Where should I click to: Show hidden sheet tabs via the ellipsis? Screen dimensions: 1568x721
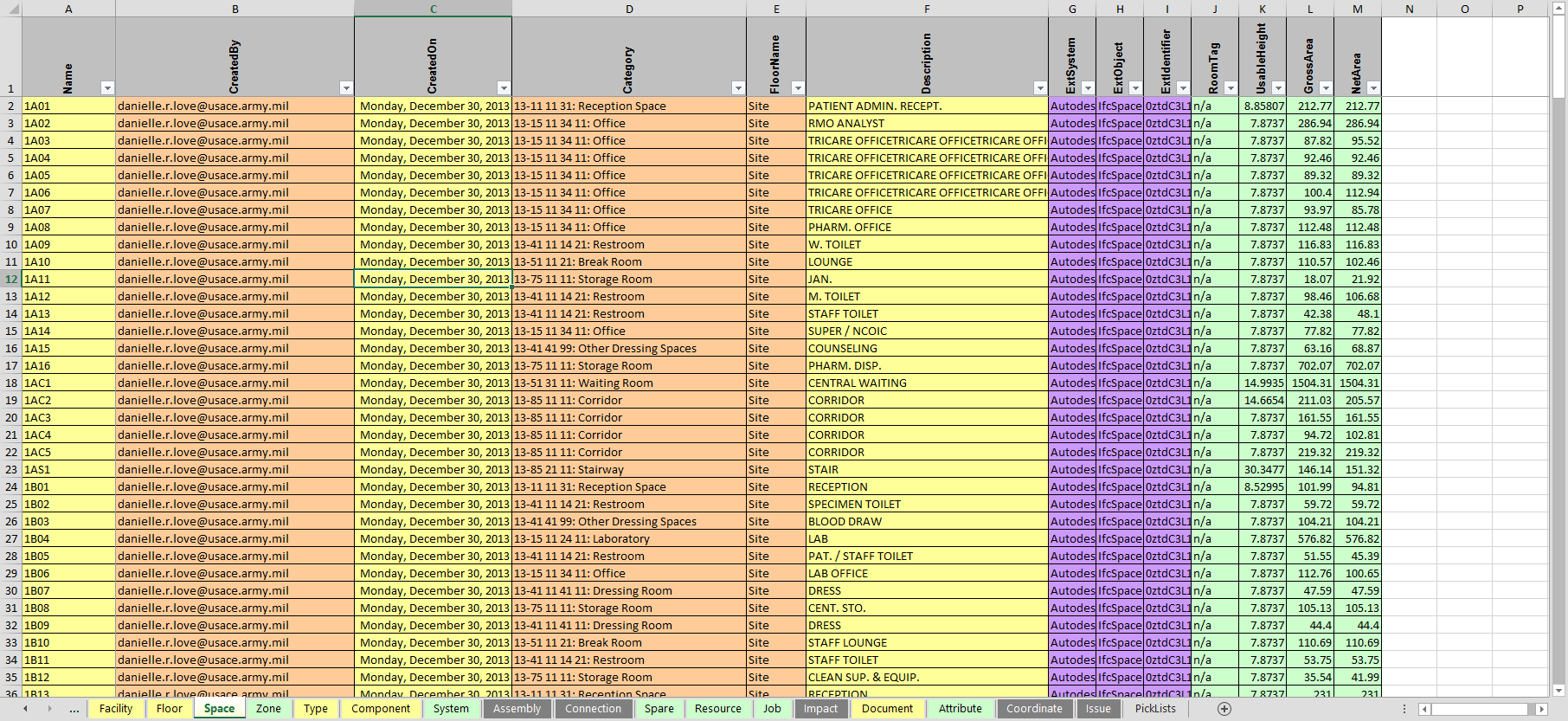point(74,709)
